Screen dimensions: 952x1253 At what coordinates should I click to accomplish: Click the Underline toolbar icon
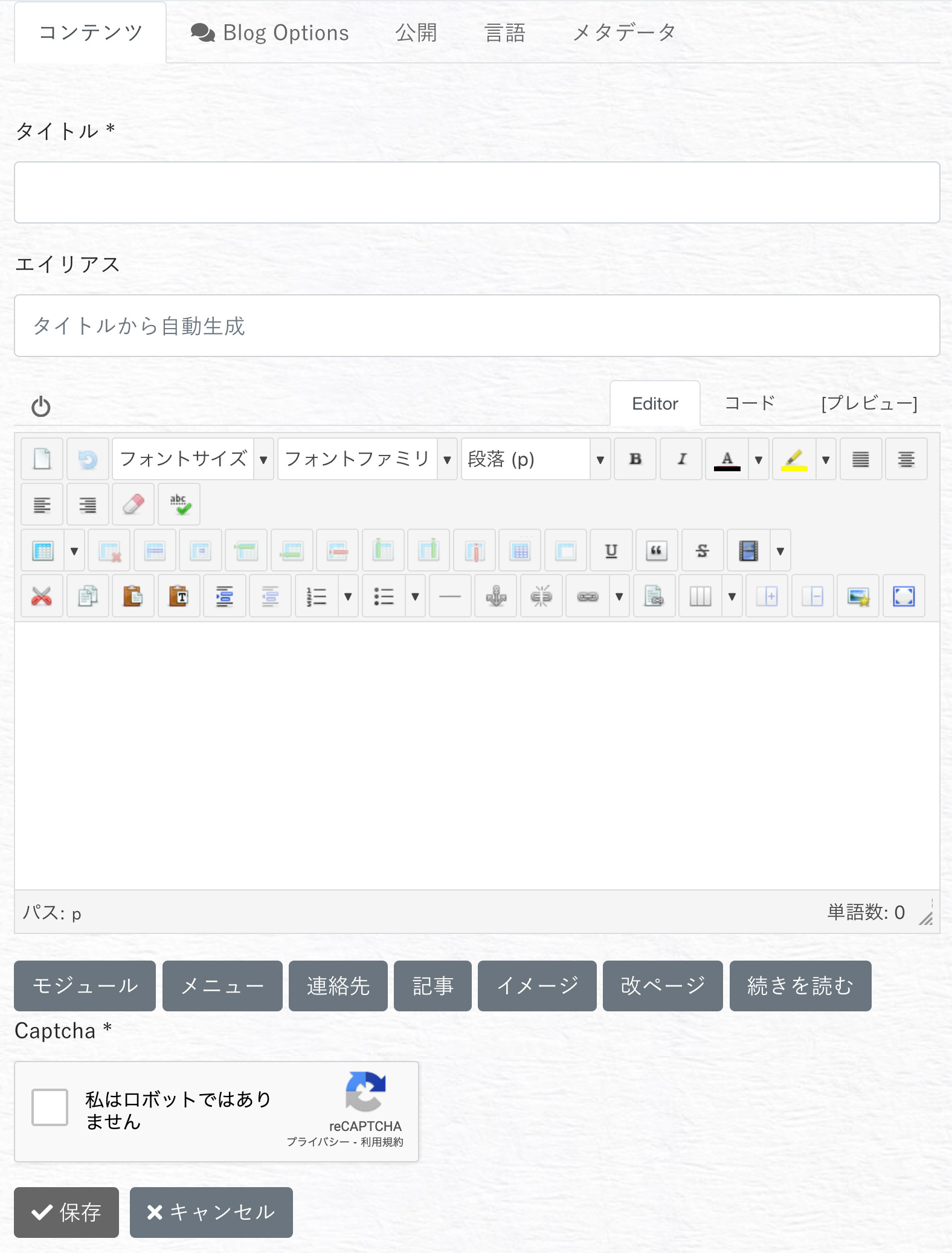pos(611,551)
